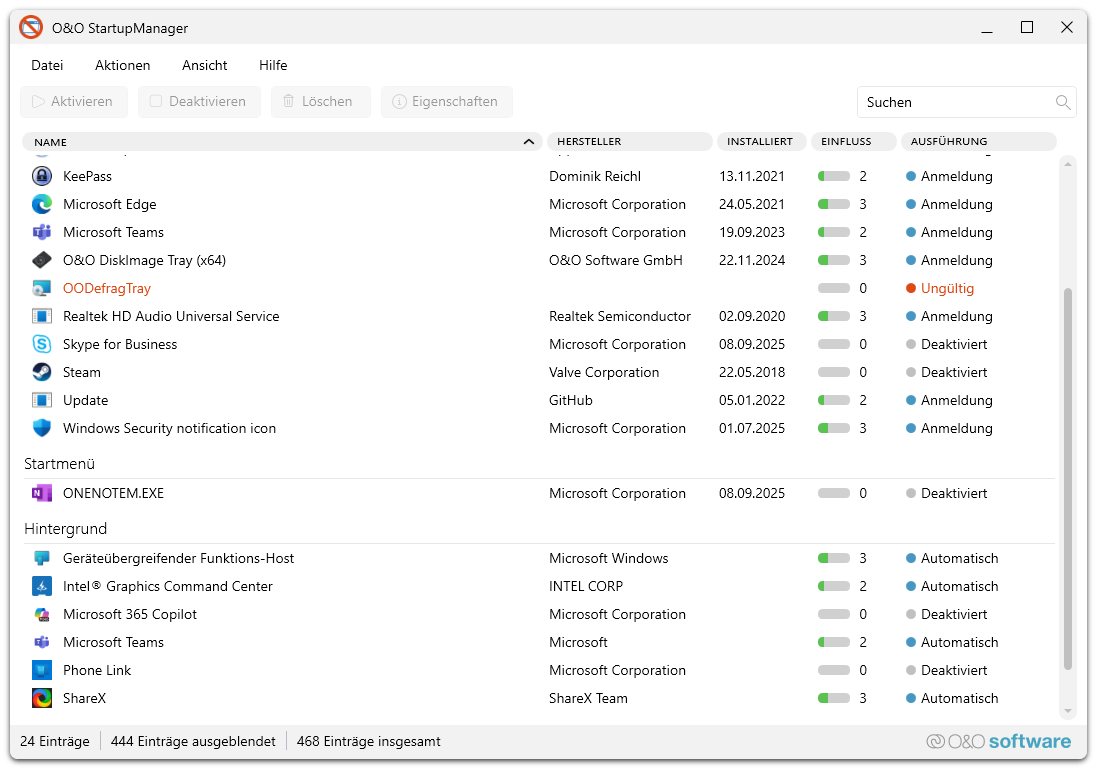Click the search magnifier icon
This screenshot has height=769, width=1097.
pos(1063,102)
